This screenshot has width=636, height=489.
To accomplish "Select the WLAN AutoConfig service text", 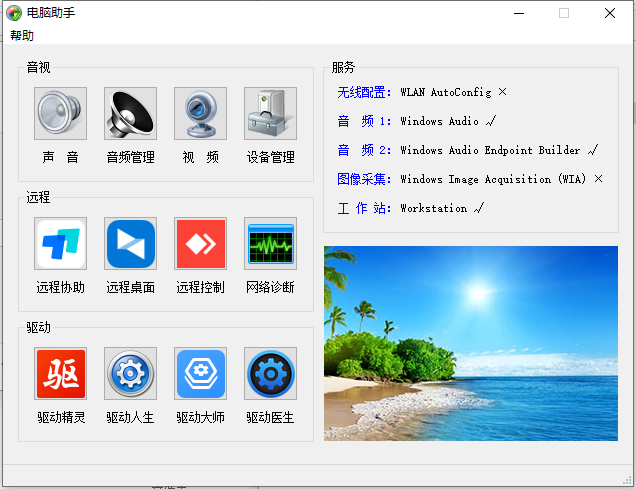I will click(x=445, y=92).
